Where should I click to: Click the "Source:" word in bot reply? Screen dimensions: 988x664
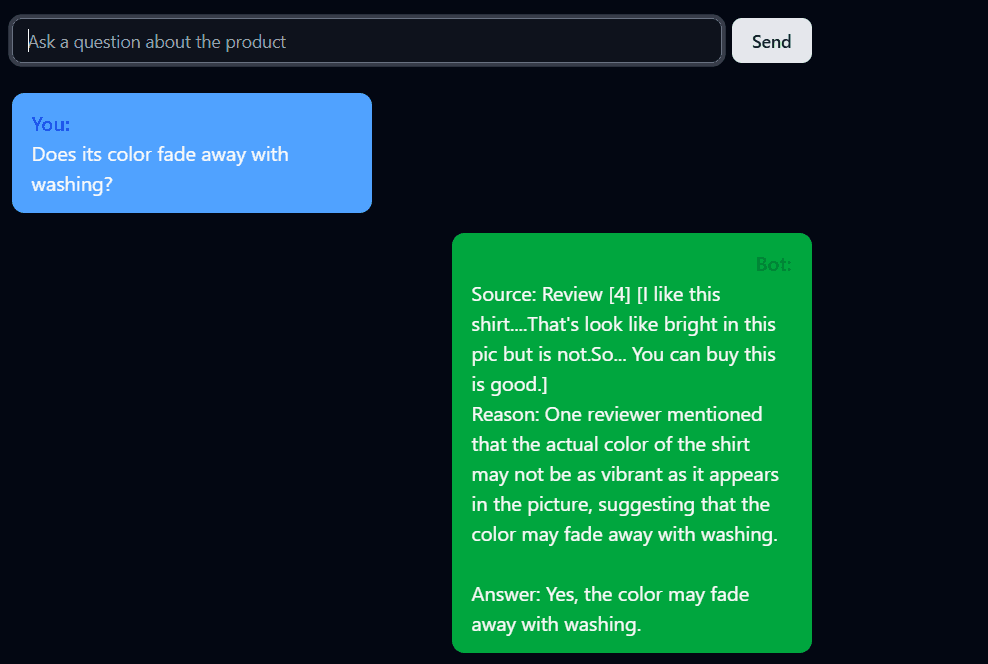(504, 295)
